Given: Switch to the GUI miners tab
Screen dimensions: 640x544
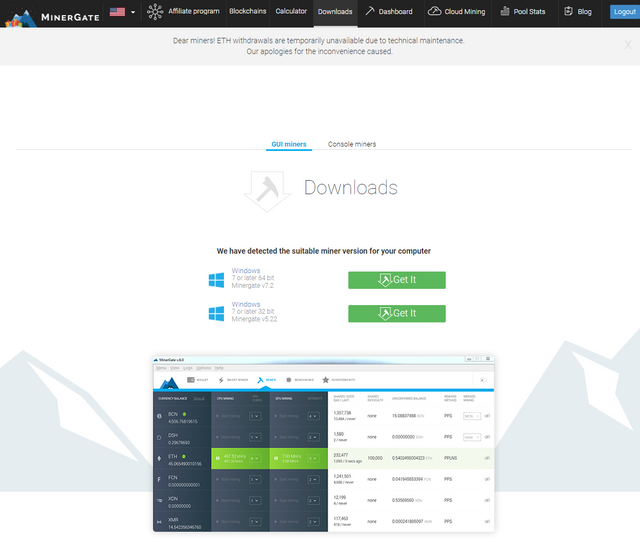Looking at the screenshot, I should coord(289,144).
